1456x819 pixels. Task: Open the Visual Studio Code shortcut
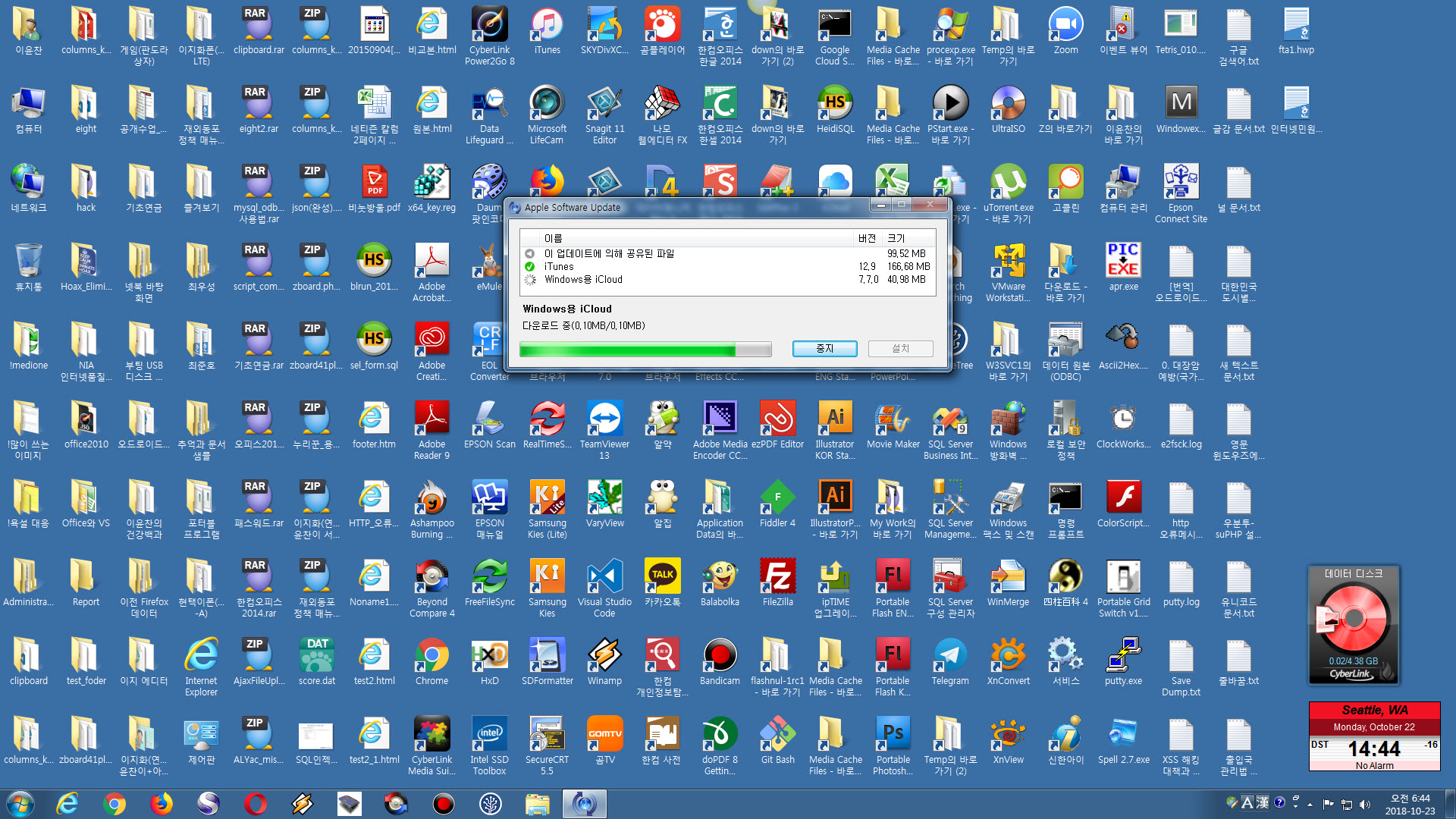pyautogui.click(x=604, y=587)
